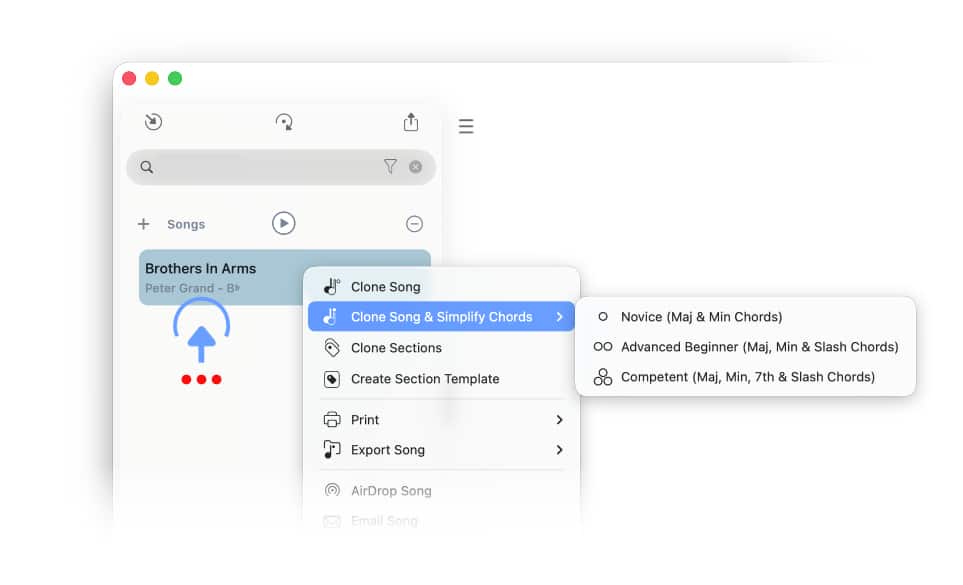Click the Songs section header
This screenshot has height=585, width=963.
186,225
